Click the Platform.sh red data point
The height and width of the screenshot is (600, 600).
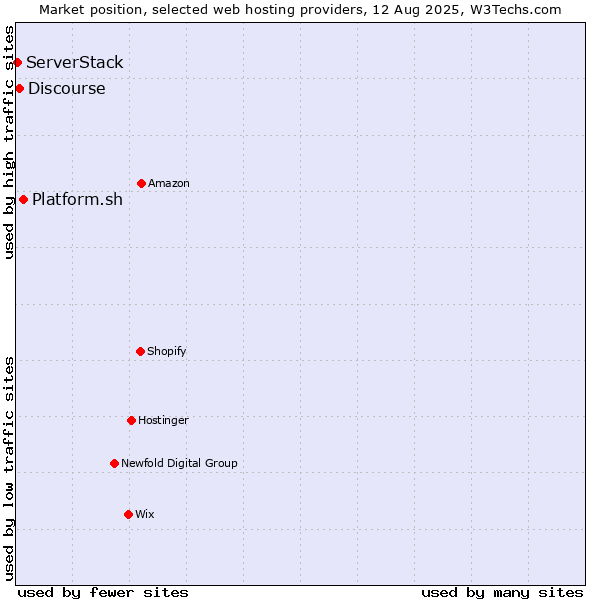23,199
